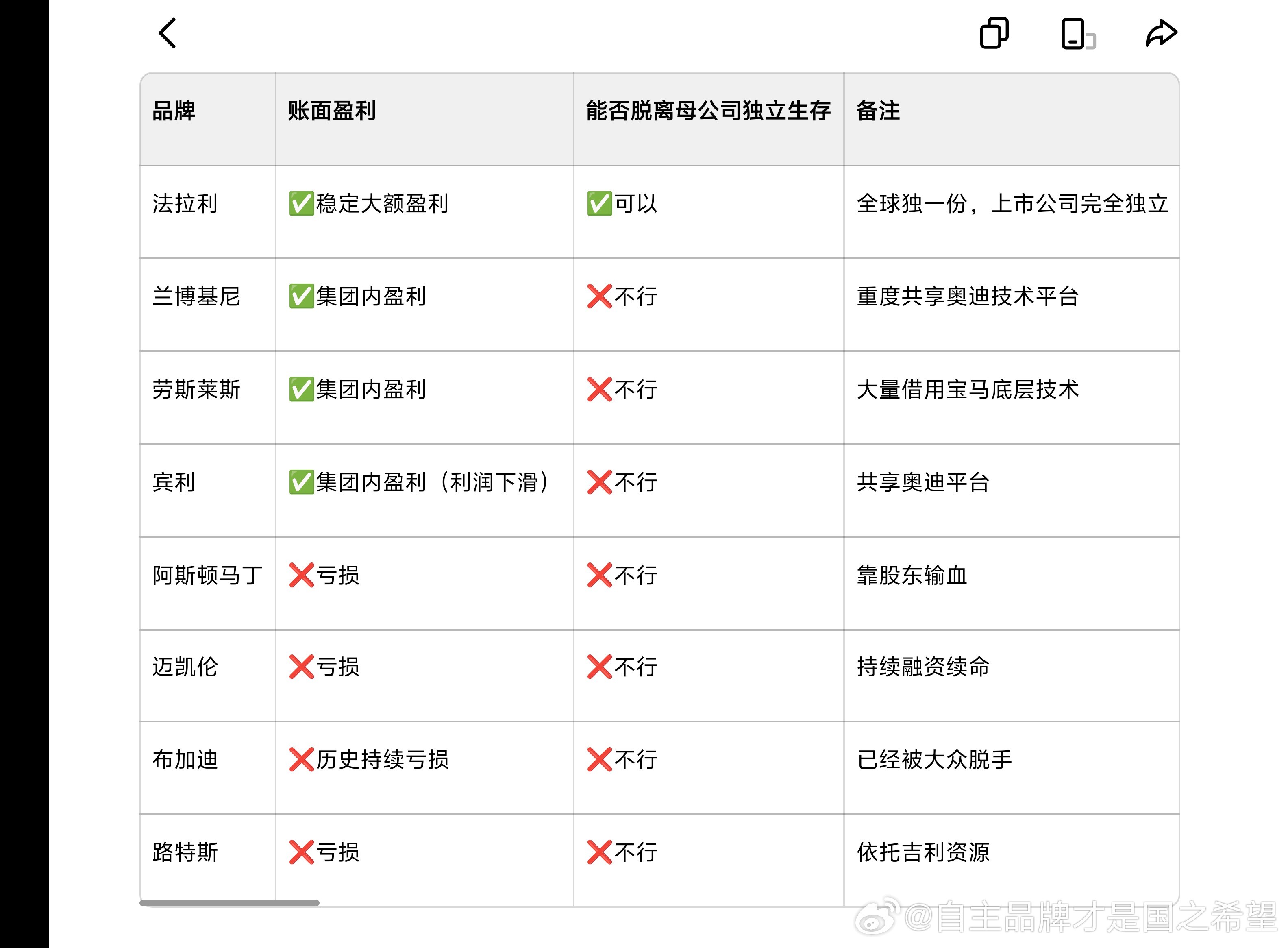
Task: Click 亏损 in the 路特斯 row
Action: tap(324, 852)
